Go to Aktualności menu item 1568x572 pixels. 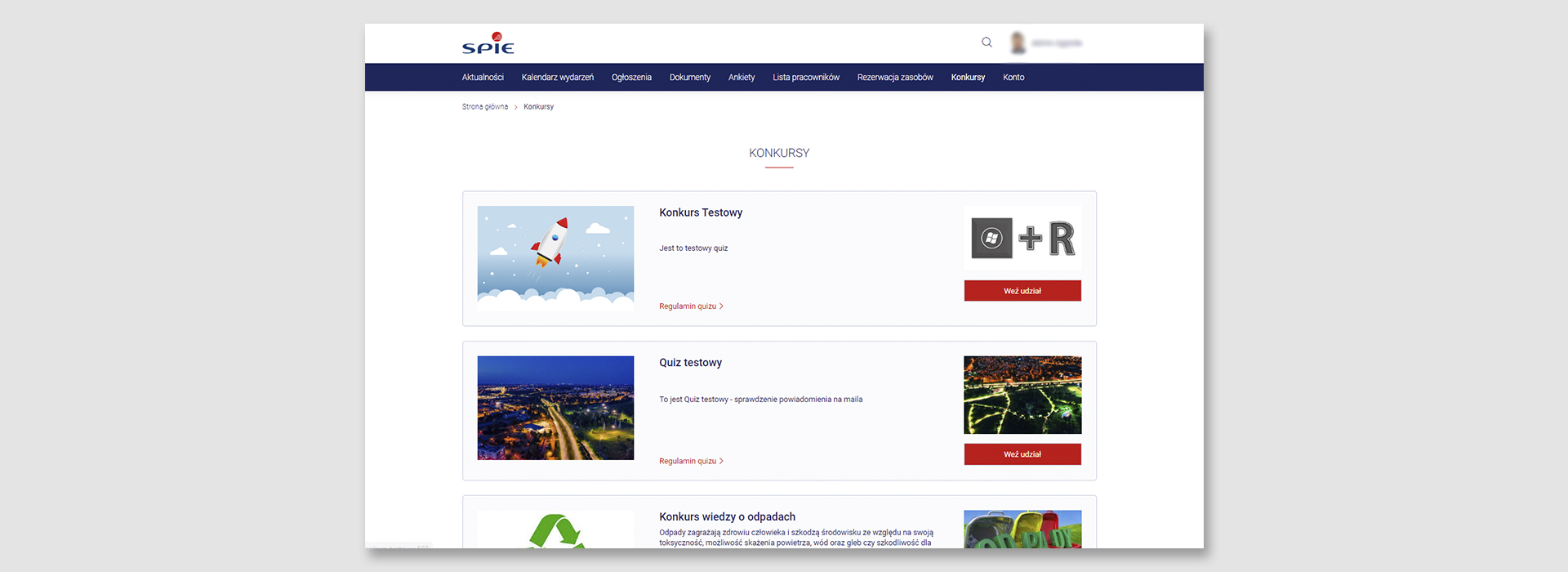483,78
